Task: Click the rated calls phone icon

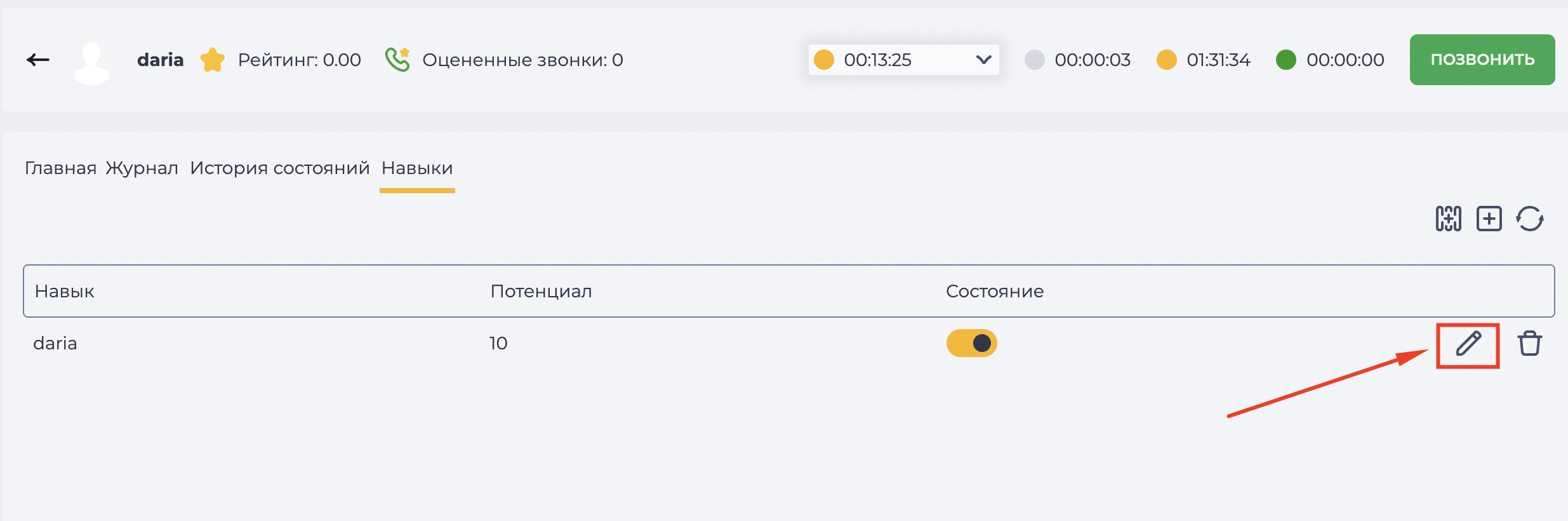Action: coord(398,60)
